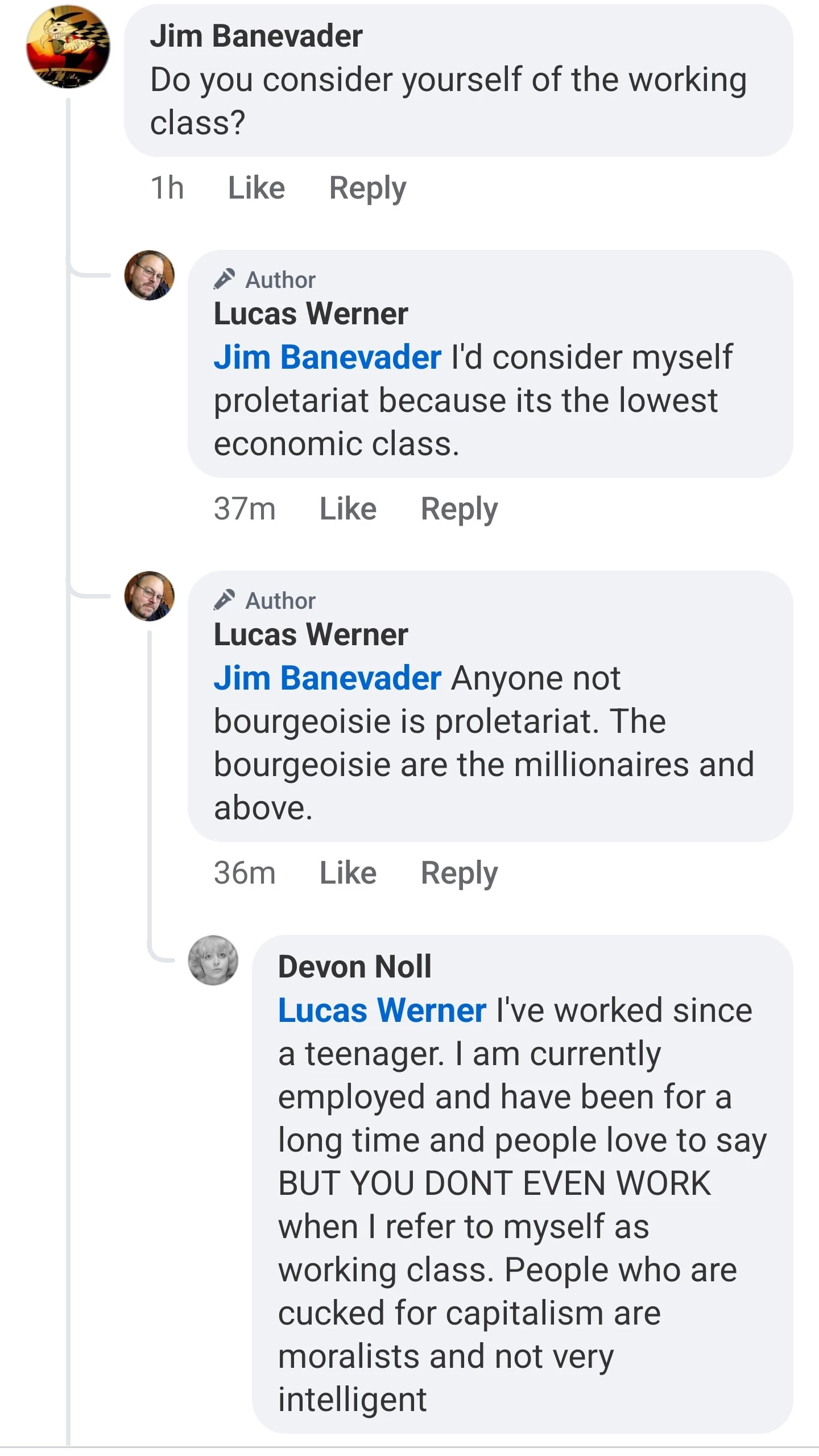Tap Lucas Werner's avatar on the 37m reply

tap(150, 275)
